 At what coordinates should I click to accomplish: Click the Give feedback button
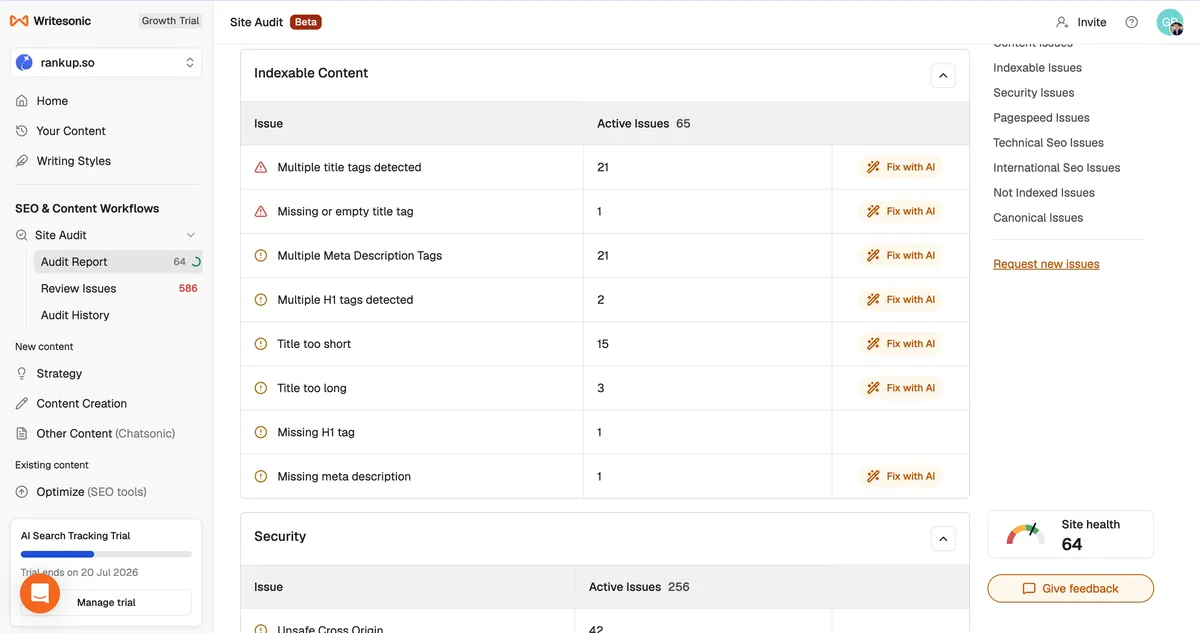[1070, 588]
